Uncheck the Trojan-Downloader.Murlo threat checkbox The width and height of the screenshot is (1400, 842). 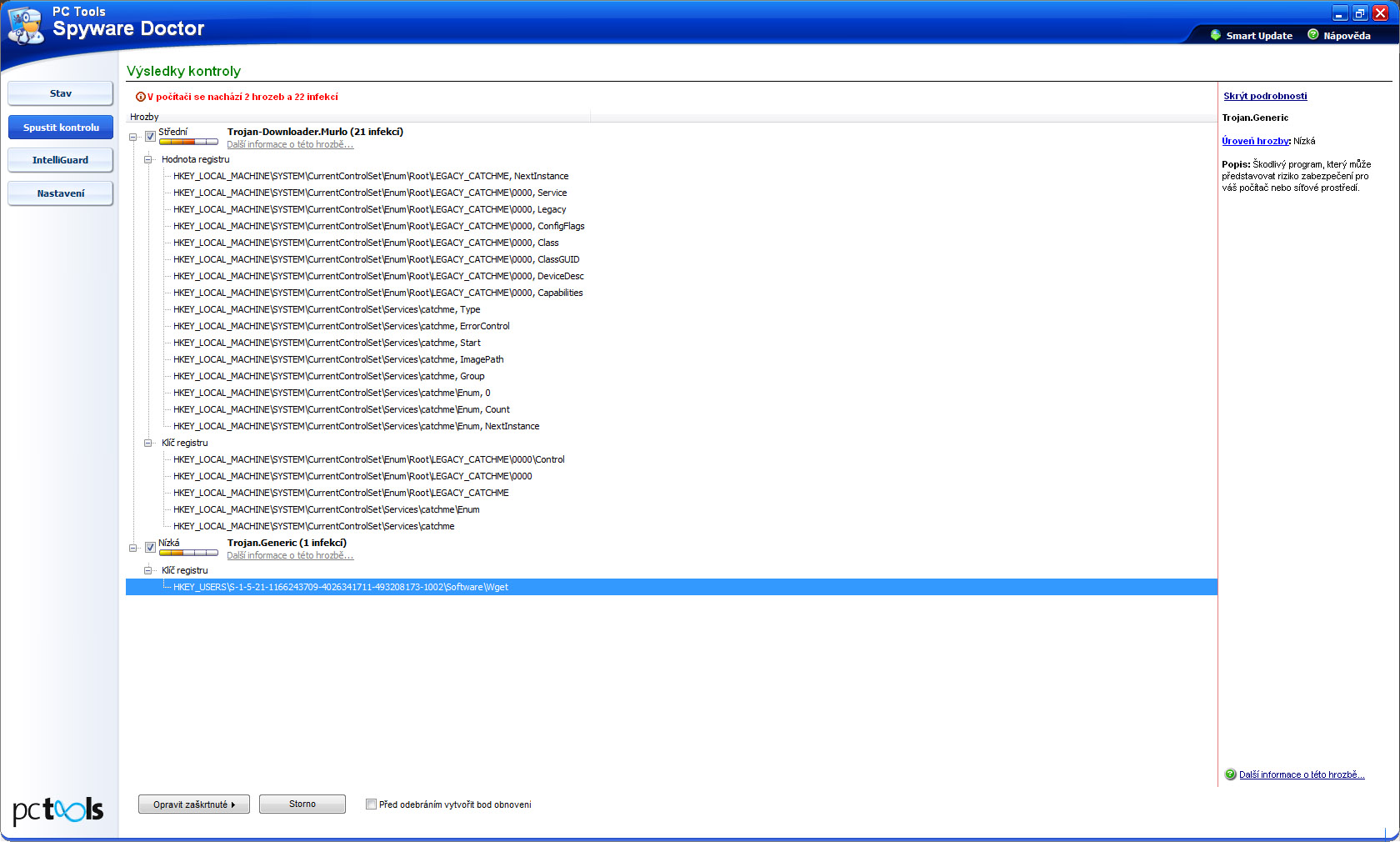coord(150,137)
